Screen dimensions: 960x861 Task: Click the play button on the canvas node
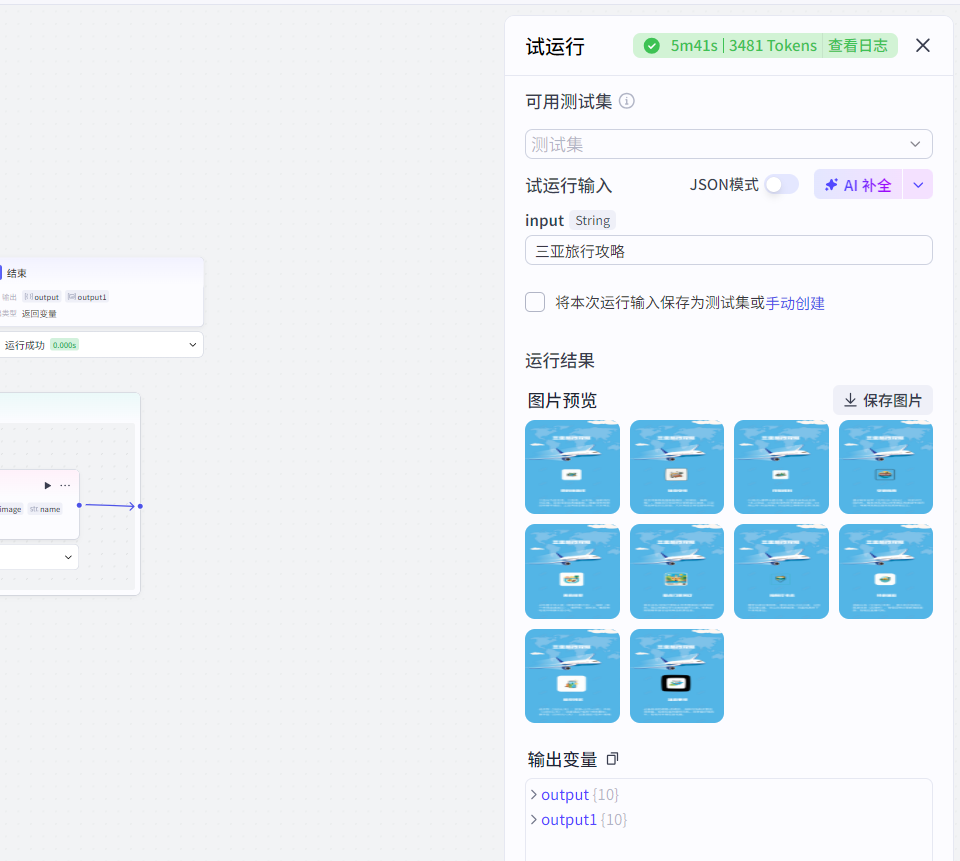(46, 484)
